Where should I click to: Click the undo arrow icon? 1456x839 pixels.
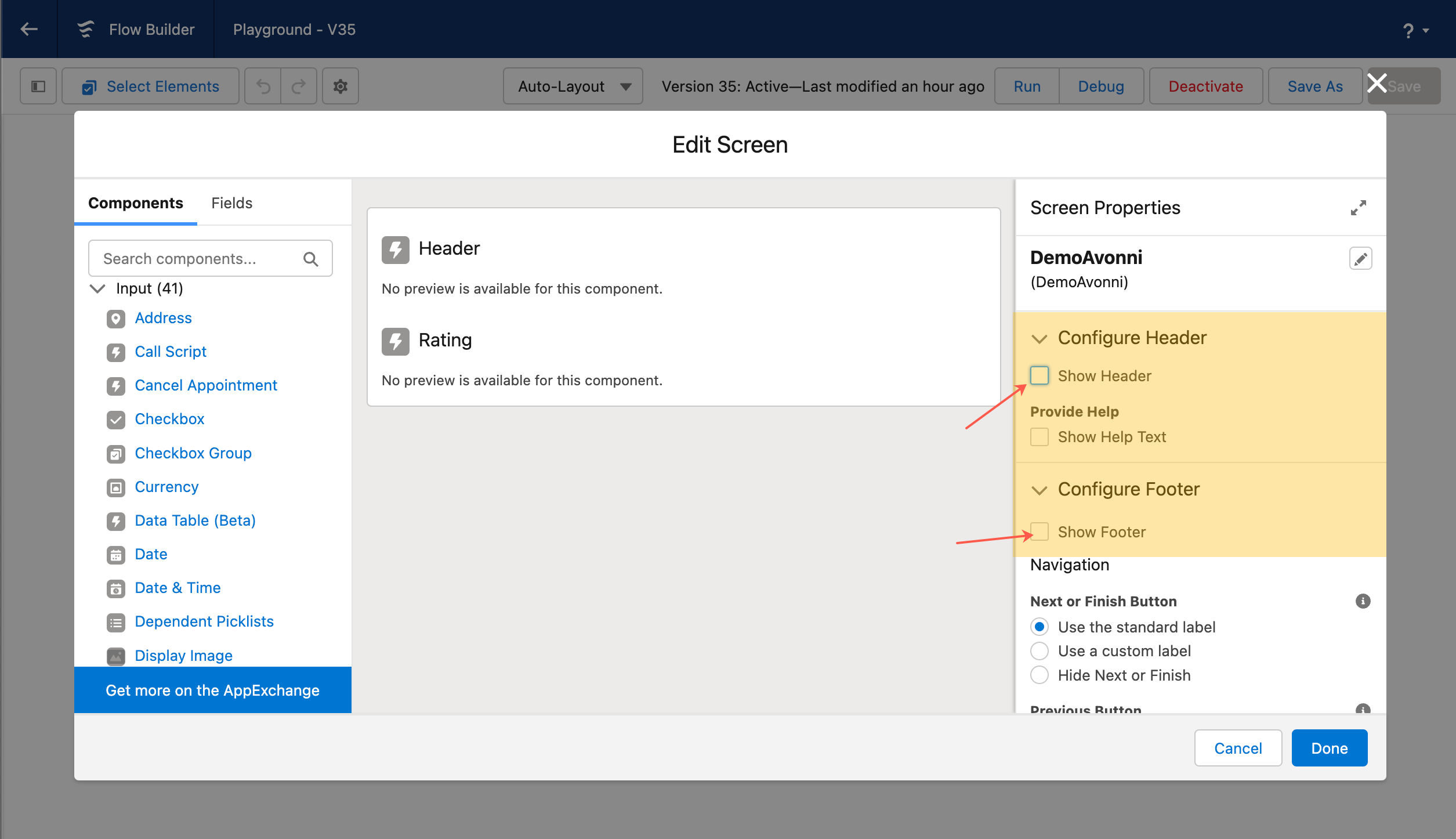click(263, 86)
